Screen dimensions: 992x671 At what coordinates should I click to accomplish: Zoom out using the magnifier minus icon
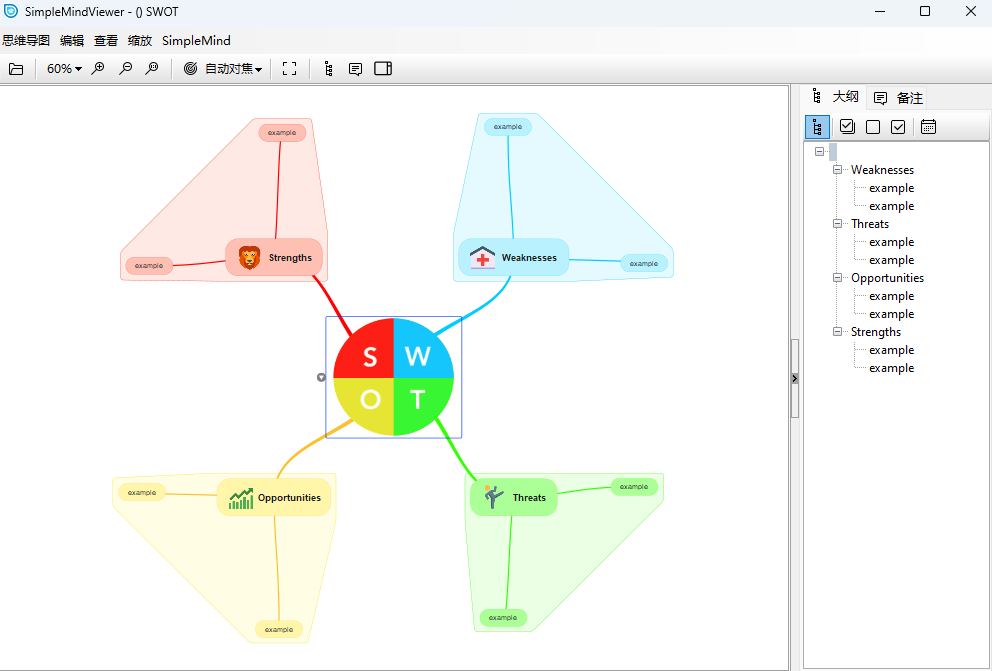pyautogui.click(x=125, y=69)
